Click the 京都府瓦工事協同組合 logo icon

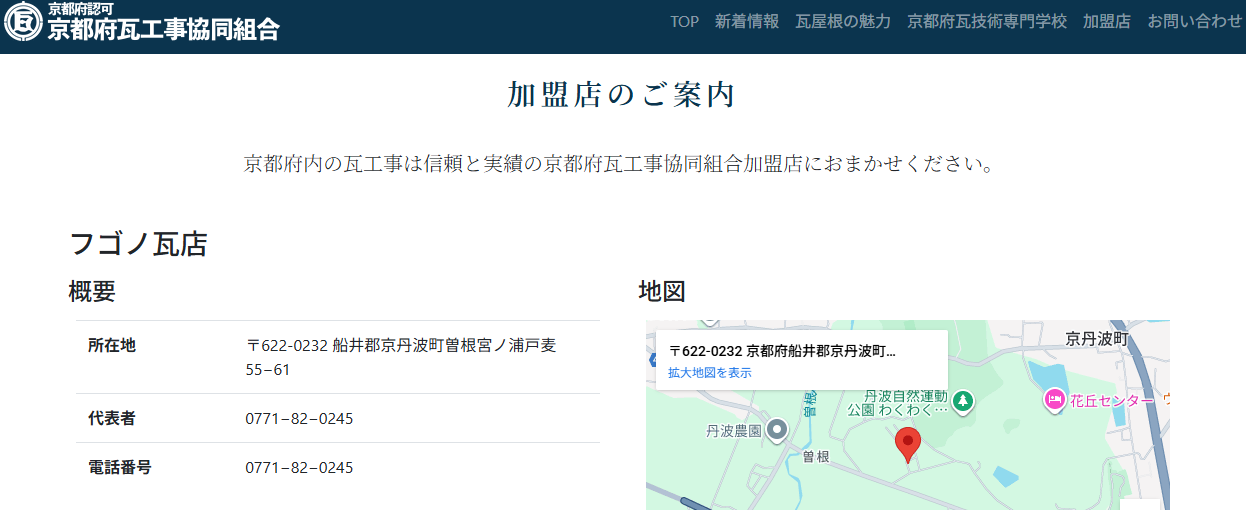click(x=23, y=21)
